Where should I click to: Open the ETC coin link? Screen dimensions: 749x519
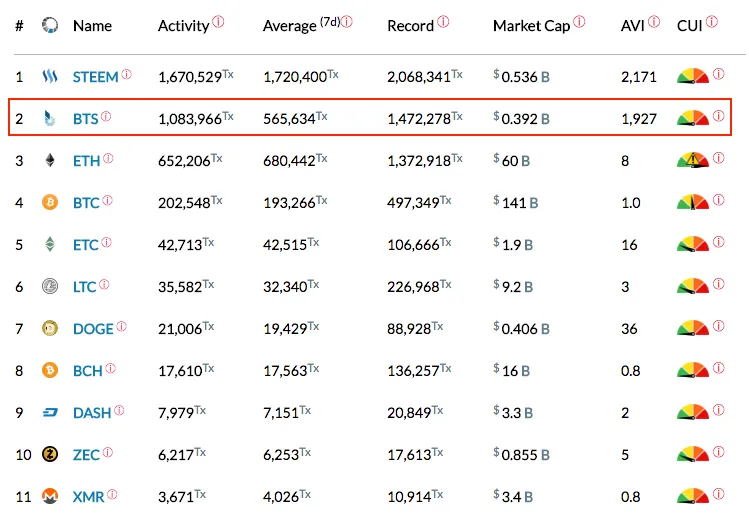click(86, 245)
